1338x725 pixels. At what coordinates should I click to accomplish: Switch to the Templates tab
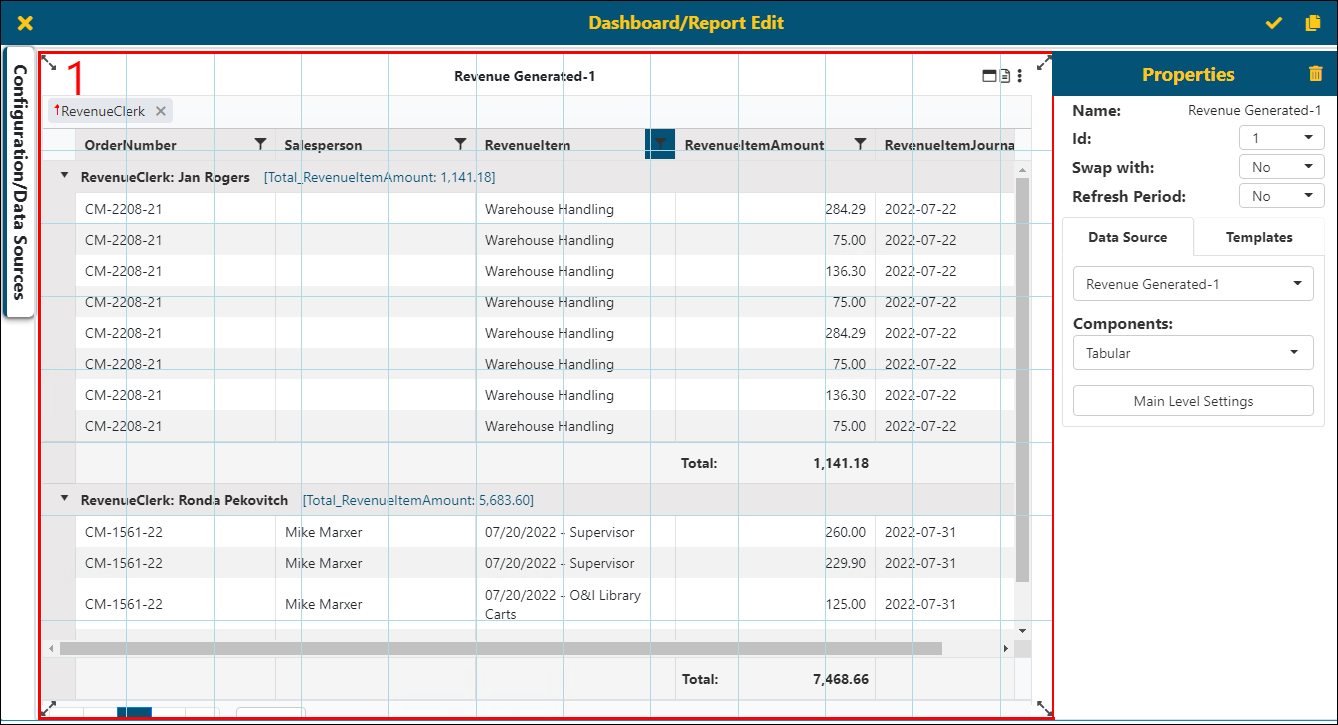click(1258, 237)
